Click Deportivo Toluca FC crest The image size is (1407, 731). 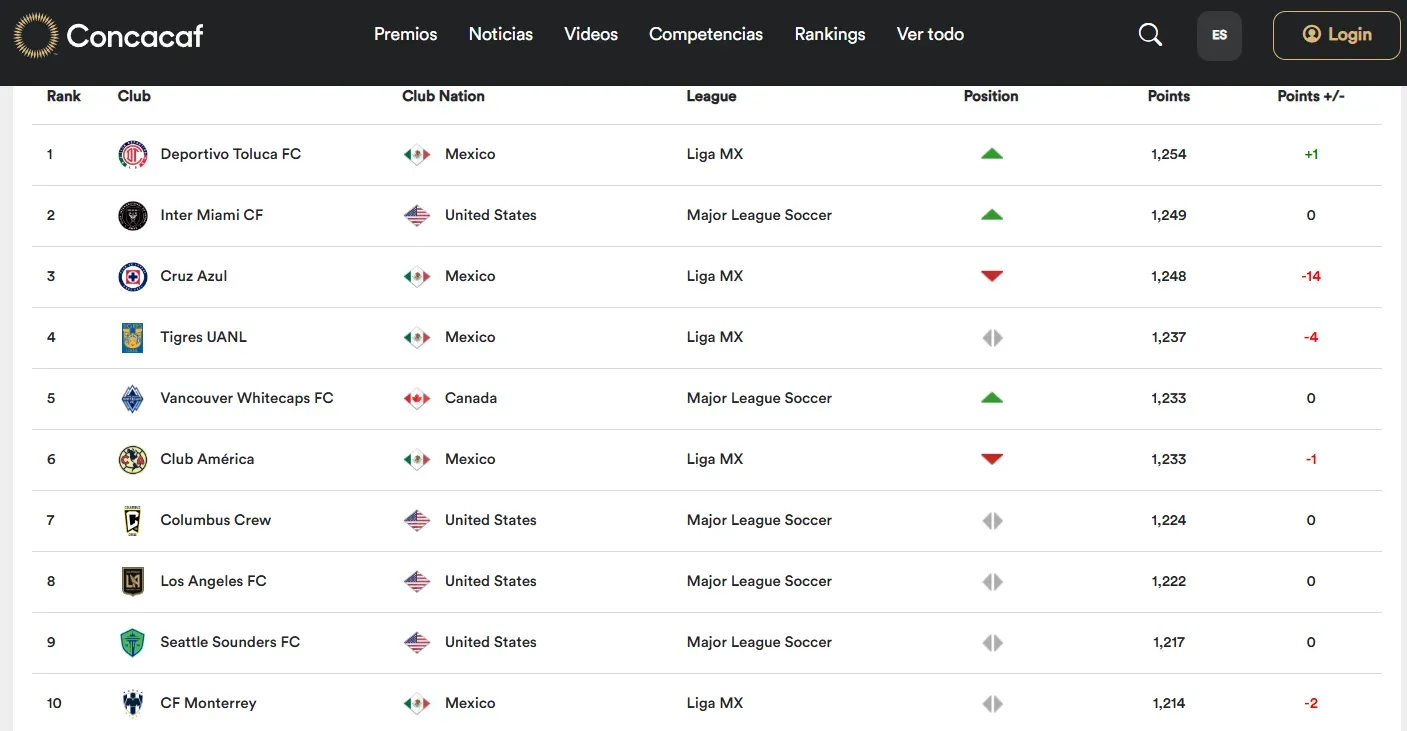133,155
